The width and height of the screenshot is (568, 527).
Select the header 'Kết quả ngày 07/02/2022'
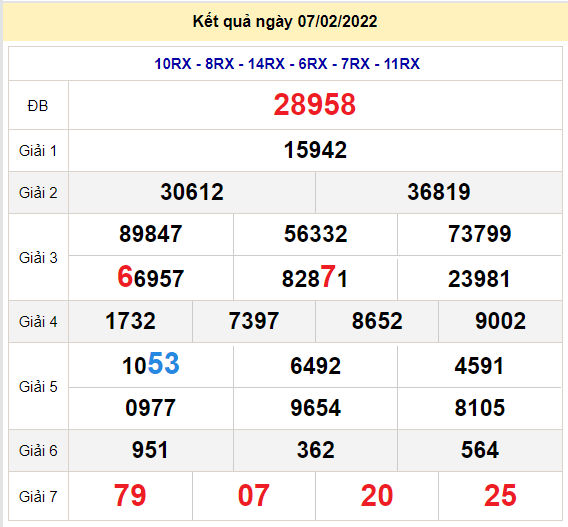pyautogui.click(x=285, y=22)
